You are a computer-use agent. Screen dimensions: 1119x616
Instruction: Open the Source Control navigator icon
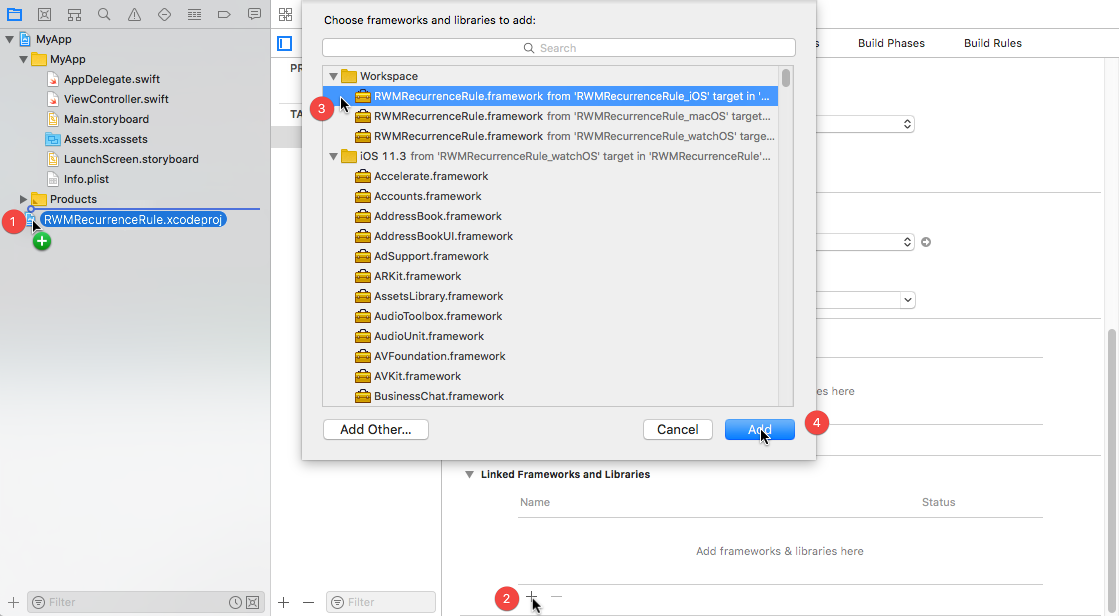pos(44,14)
